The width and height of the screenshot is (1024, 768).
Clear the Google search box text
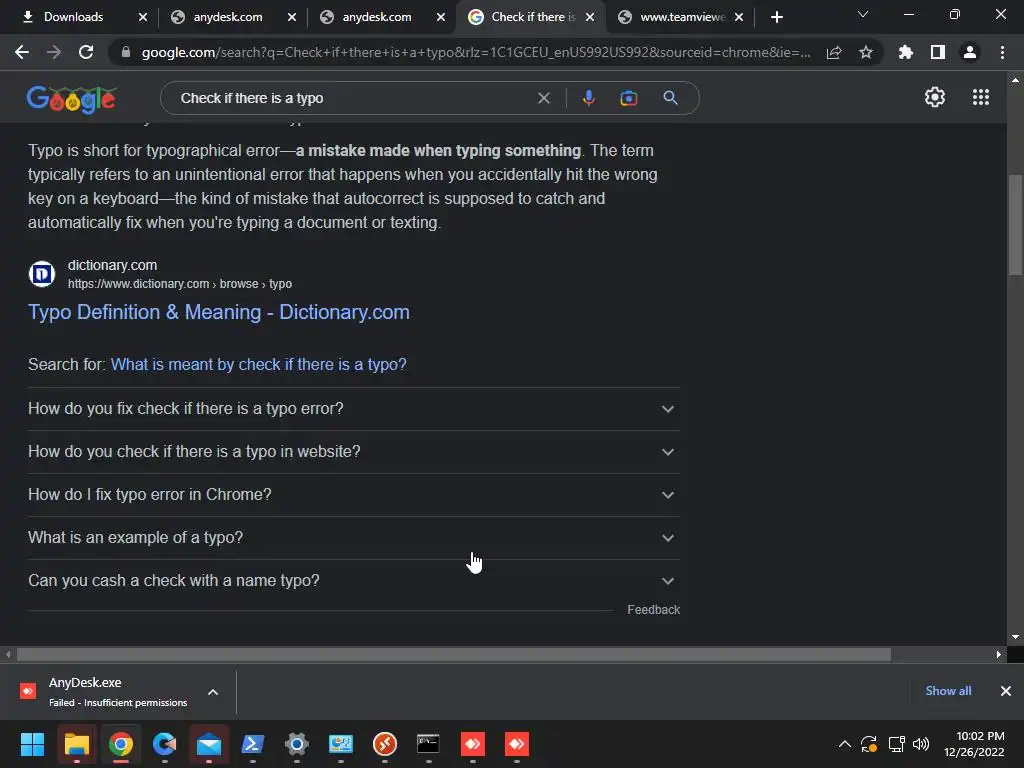(543, 98)
